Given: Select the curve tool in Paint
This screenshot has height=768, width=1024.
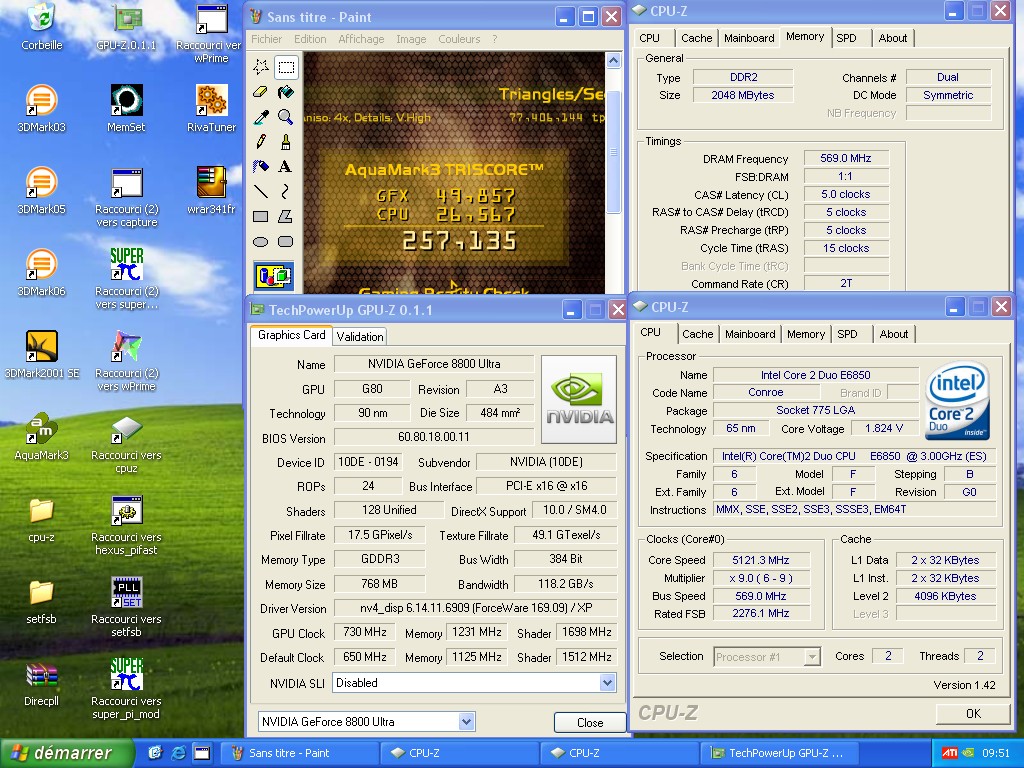Looking at the screenshot, I should [285, 191].
